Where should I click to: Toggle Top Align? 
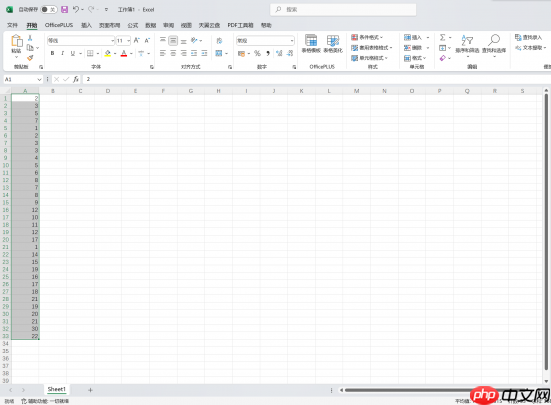163,41
